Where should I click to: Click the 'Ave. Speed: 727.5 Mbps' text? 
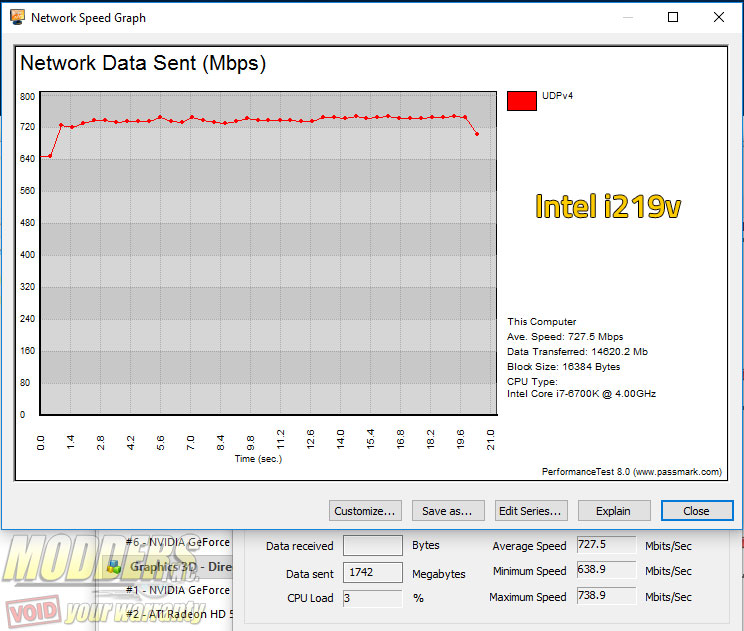coord(565,337)
